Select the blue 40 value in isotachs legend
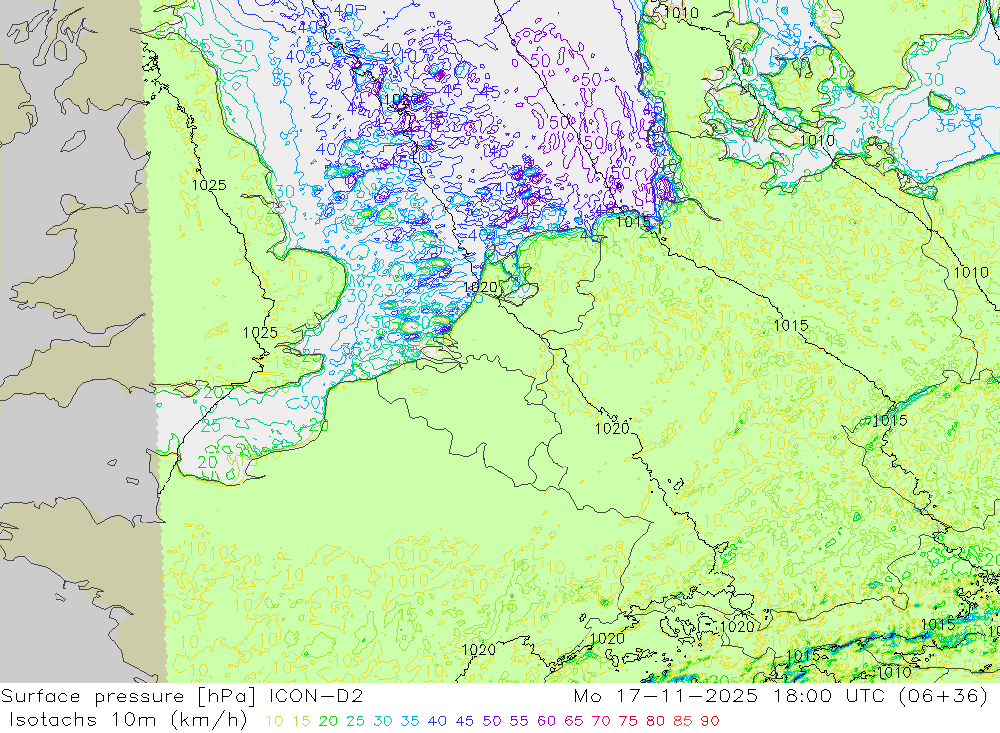Viewport: 1000px width, 733px height. [x=438, y=721]
